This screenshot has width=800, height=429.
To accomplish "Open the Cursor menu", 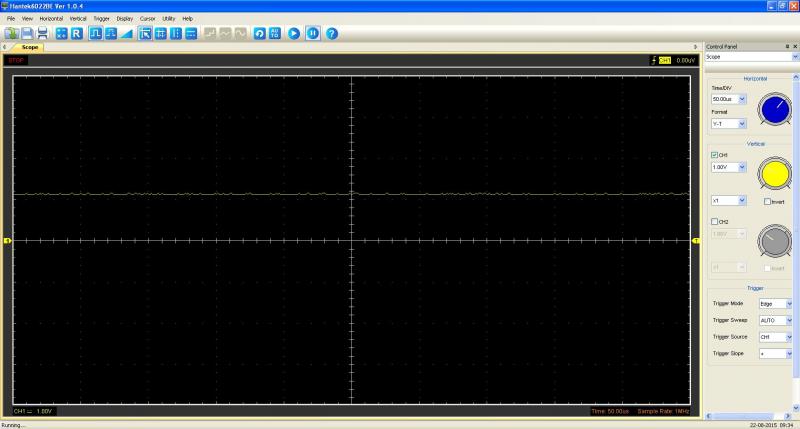I will [147, 18].
